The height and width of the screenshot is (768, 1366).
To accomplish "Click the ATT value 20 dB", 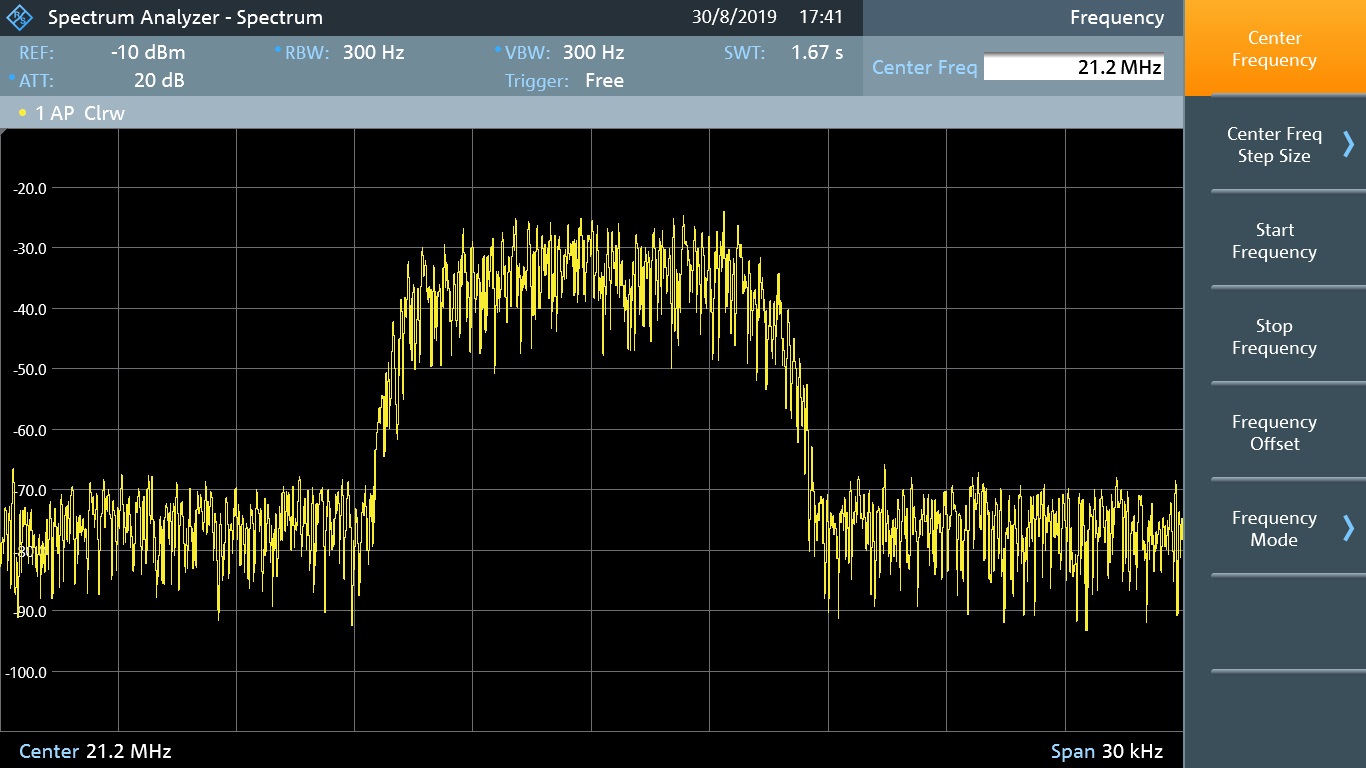I will pyautogui.click(x=159, y=80).
